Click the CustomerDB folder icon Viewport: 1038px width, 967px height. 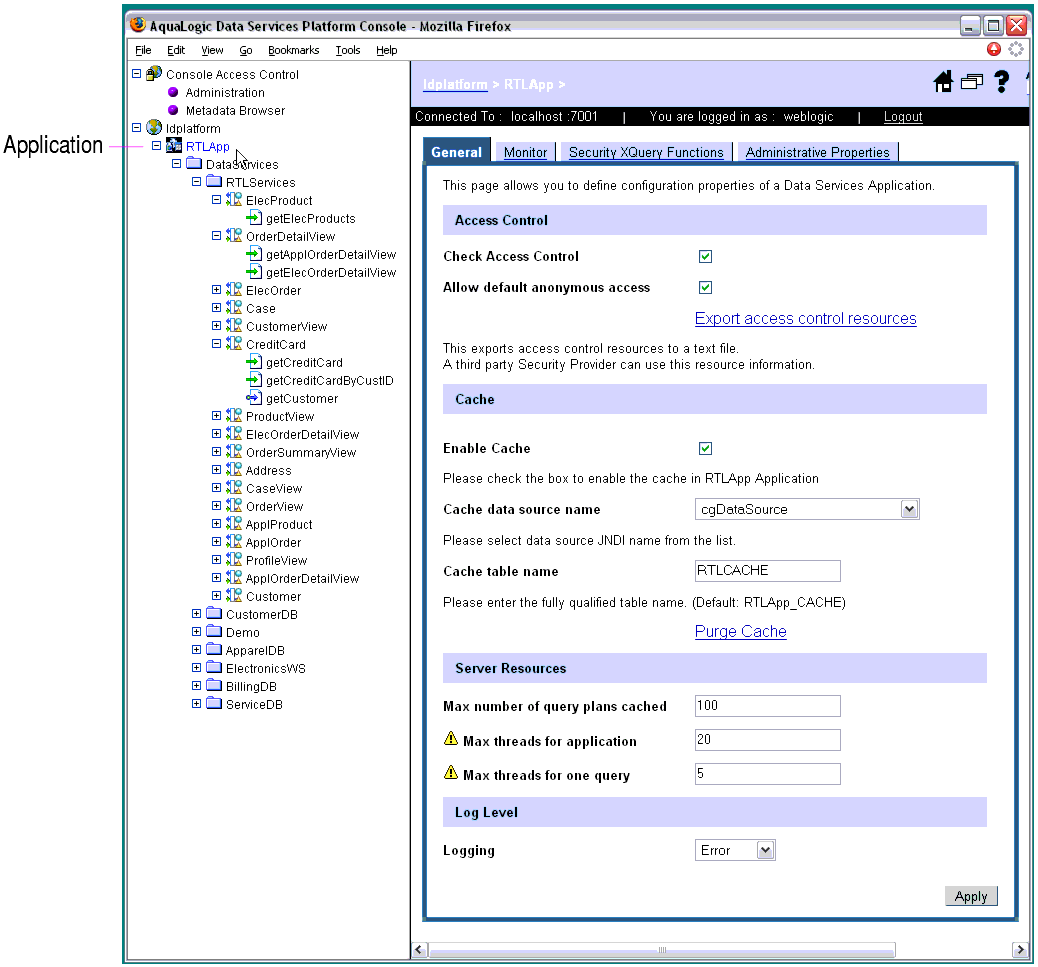pyautogui.click(x=214, y=613)
